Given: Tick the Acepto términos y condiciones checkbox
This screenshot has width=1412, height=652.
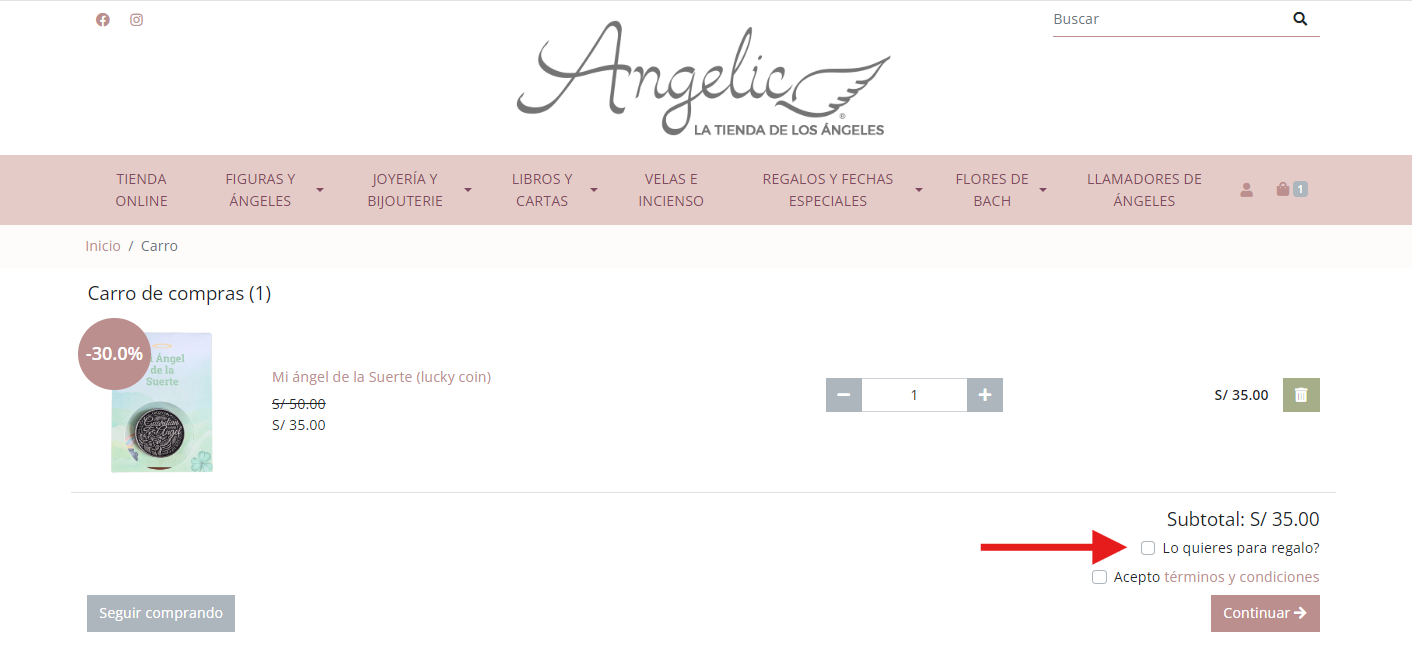Looking at the screenshot, I should [1099, 577].
